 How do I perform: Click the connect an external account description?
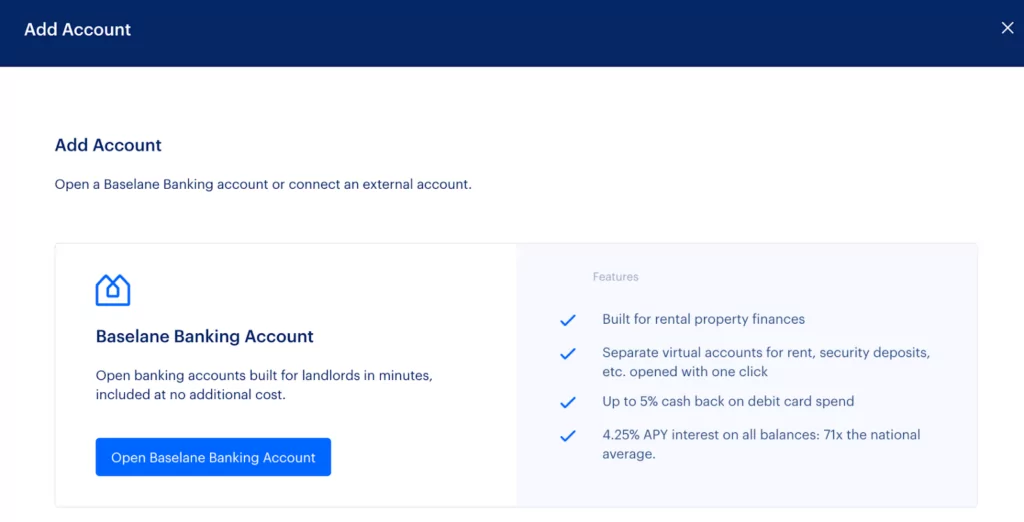pos(263,184)
